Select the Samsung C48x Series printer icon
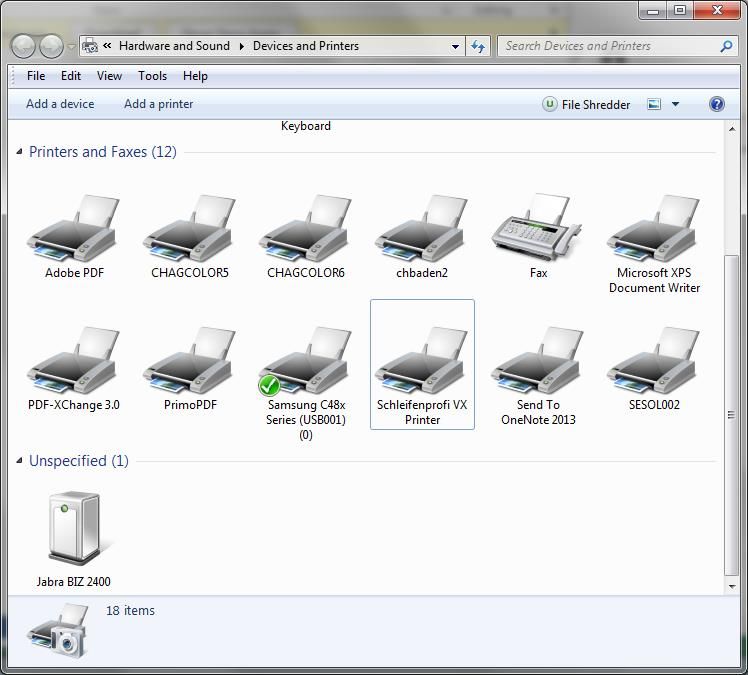The height and width of the screenshot is (675, 748). pos(305,360)
